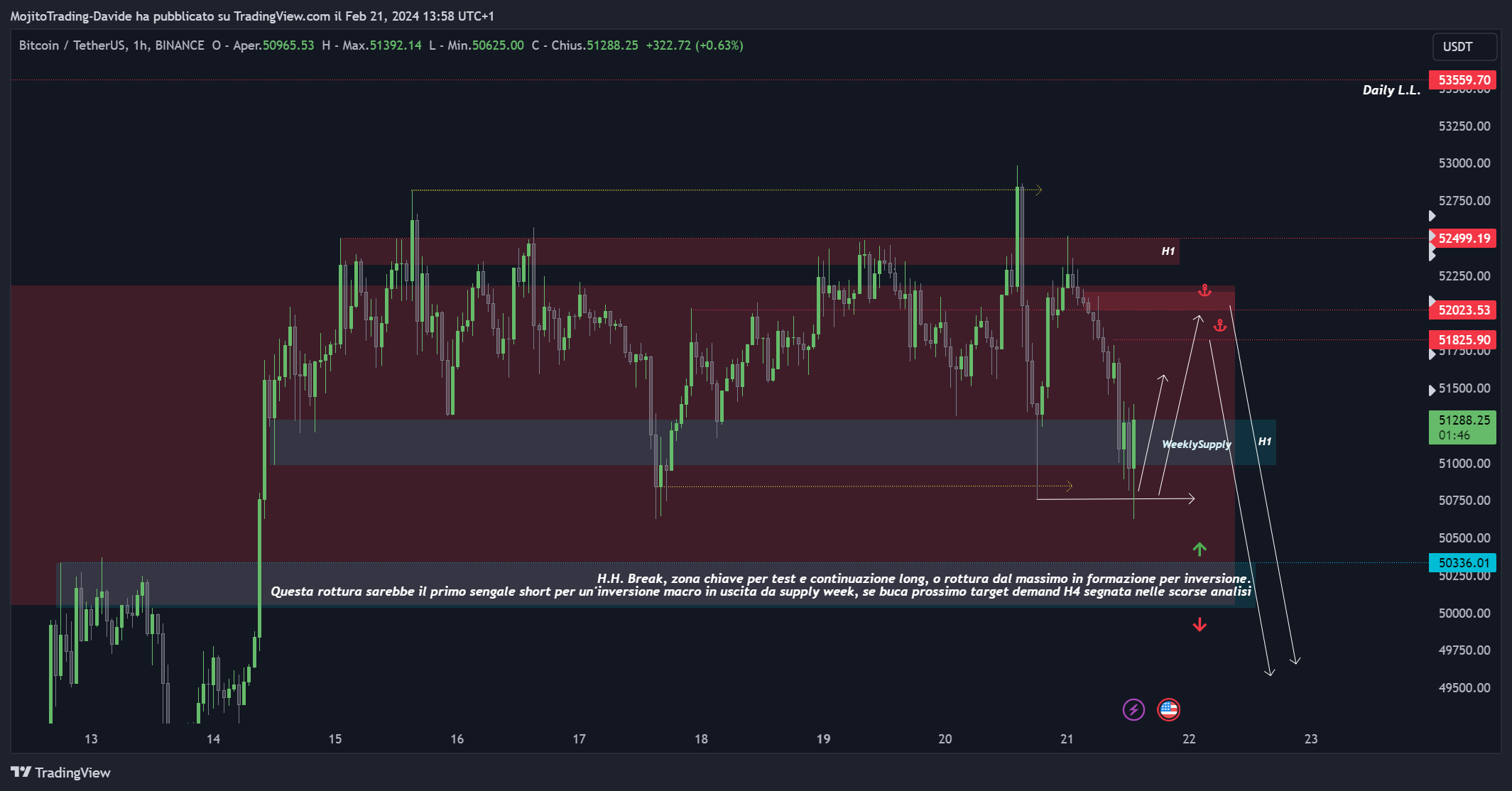Click the red down arrow marker
Screen dimensions: 1512x791
[x=1200, y=625]
